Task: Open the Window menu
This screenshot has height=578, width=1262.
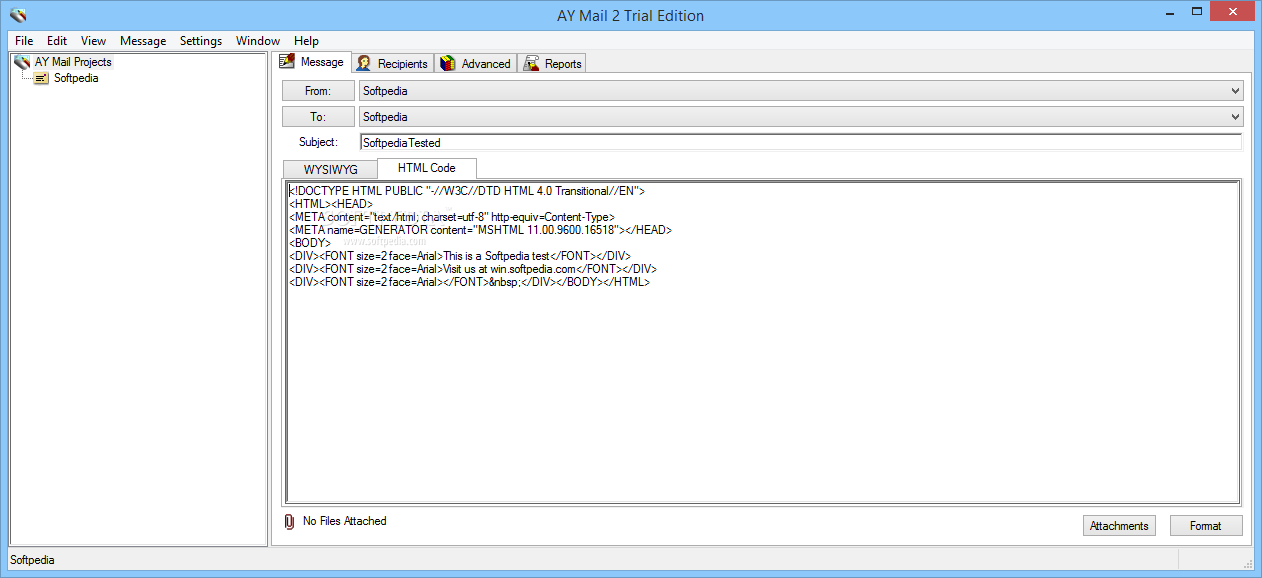Action: pyautogui.click(x=258, y=41)
